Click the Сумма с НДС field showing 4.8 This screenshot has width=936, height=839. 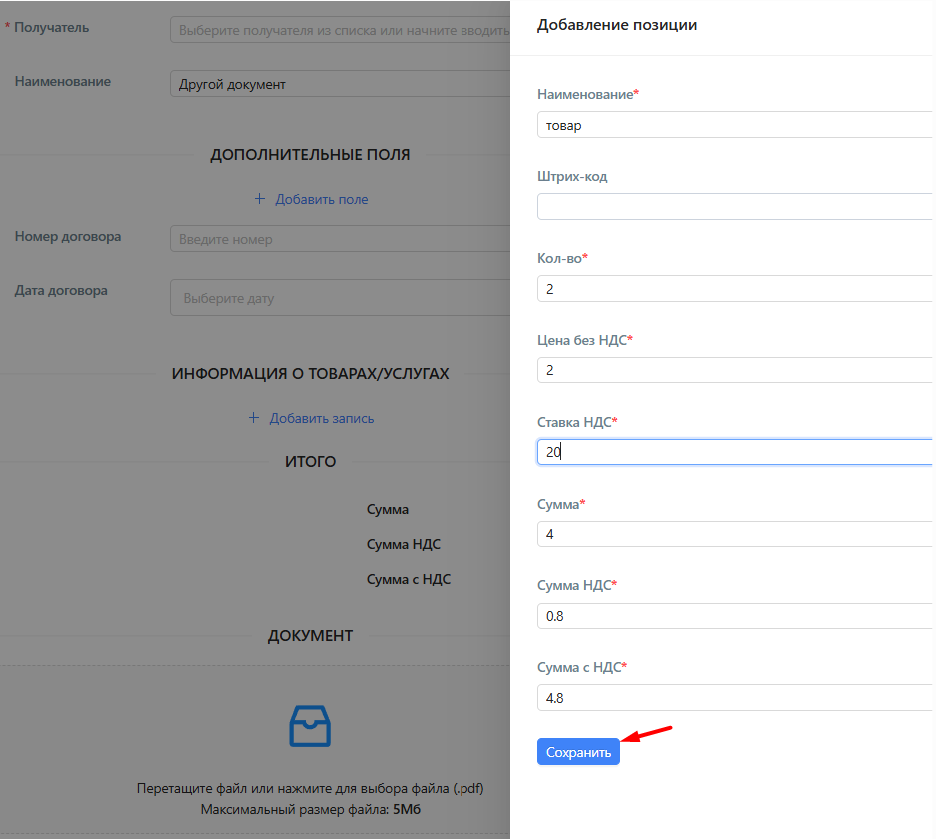(735, 697)
